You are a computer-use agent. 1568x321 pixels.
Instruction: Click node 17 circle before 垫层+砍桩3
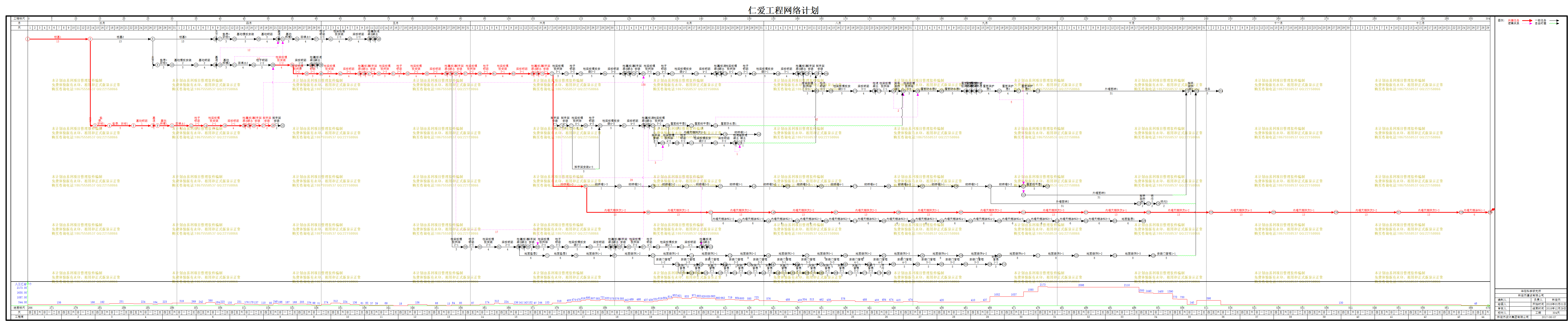220,39
